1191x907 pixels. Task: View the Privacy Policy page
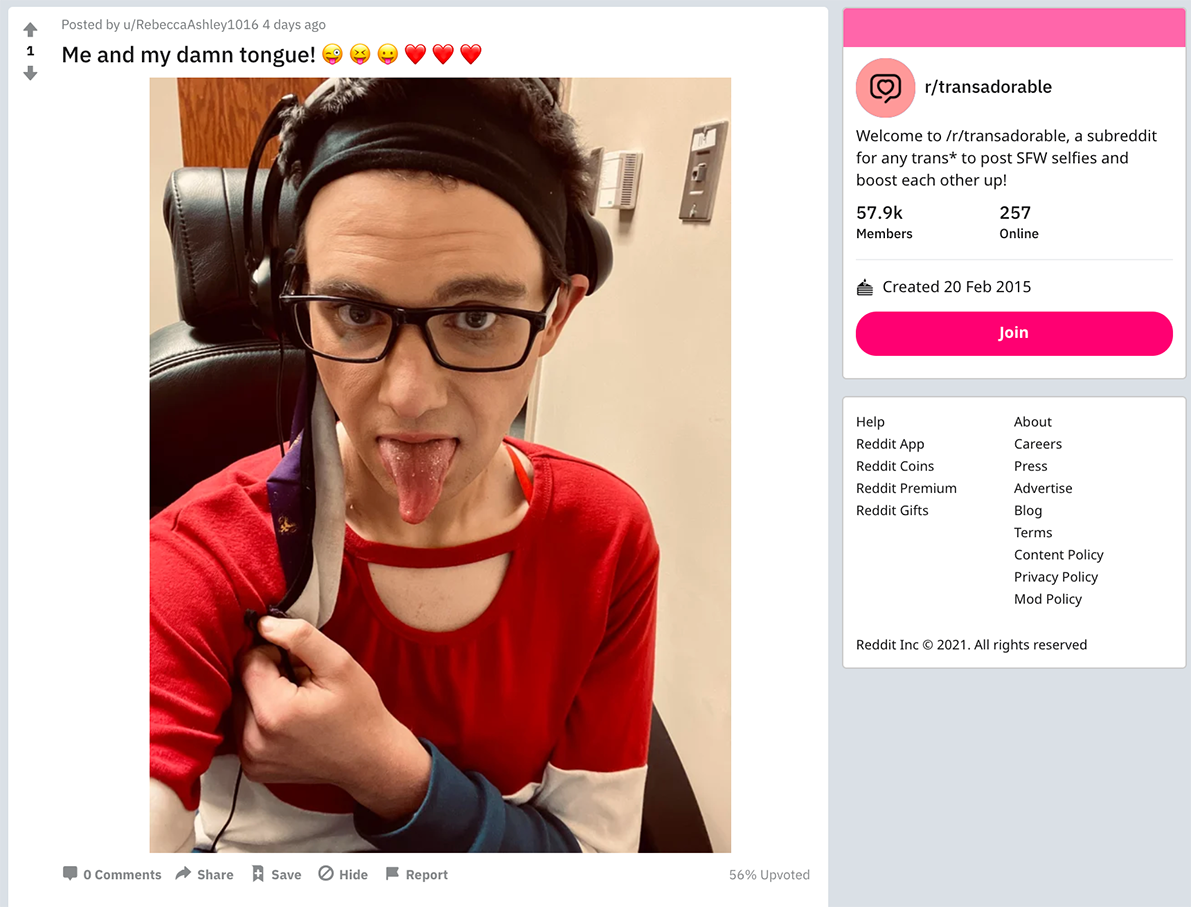point(1056,577)
